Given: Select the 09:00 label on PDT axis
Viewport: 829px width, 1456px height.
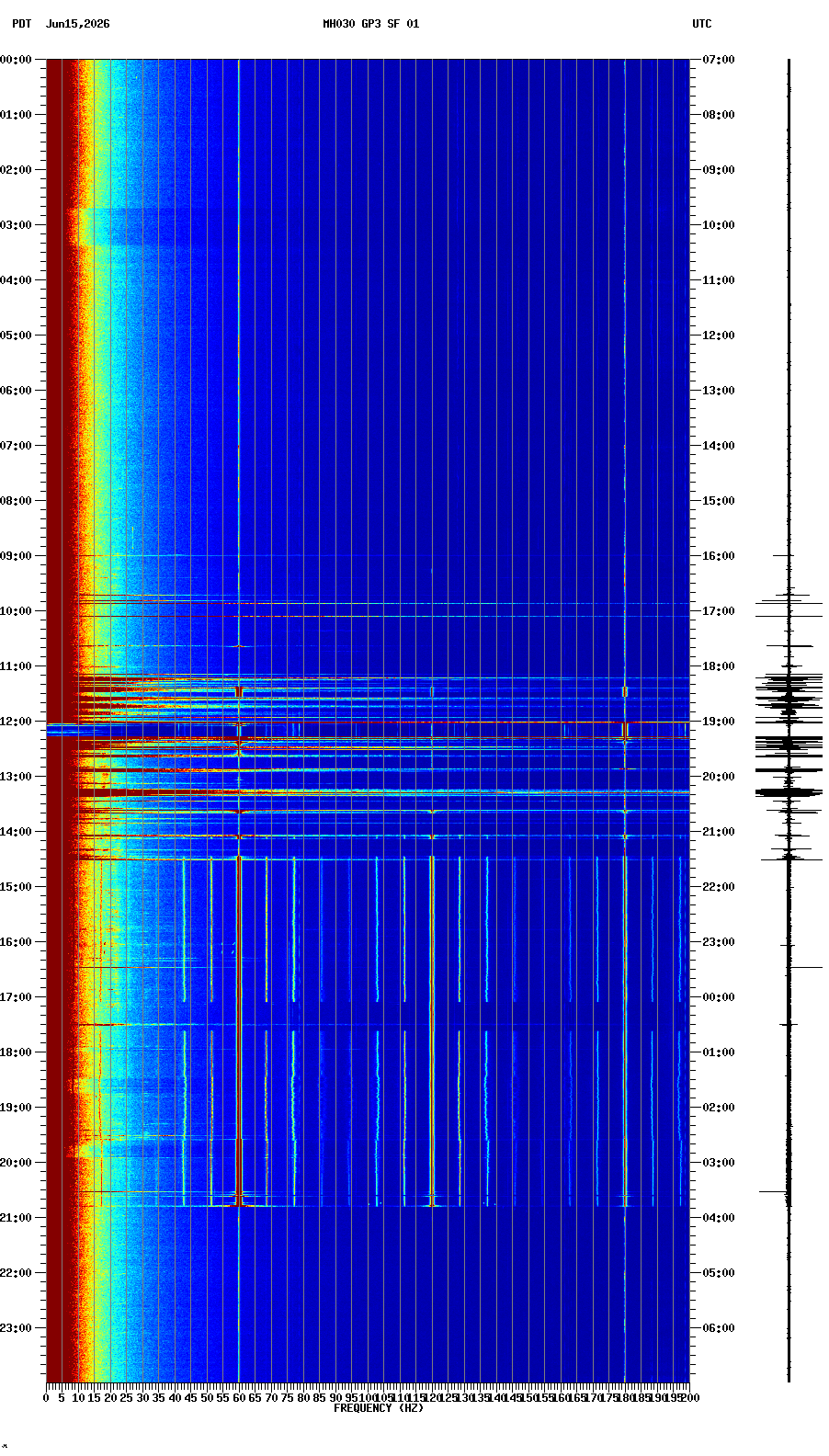Looking at the screenshot, I should pyautogui.click(x=16, y=556).
